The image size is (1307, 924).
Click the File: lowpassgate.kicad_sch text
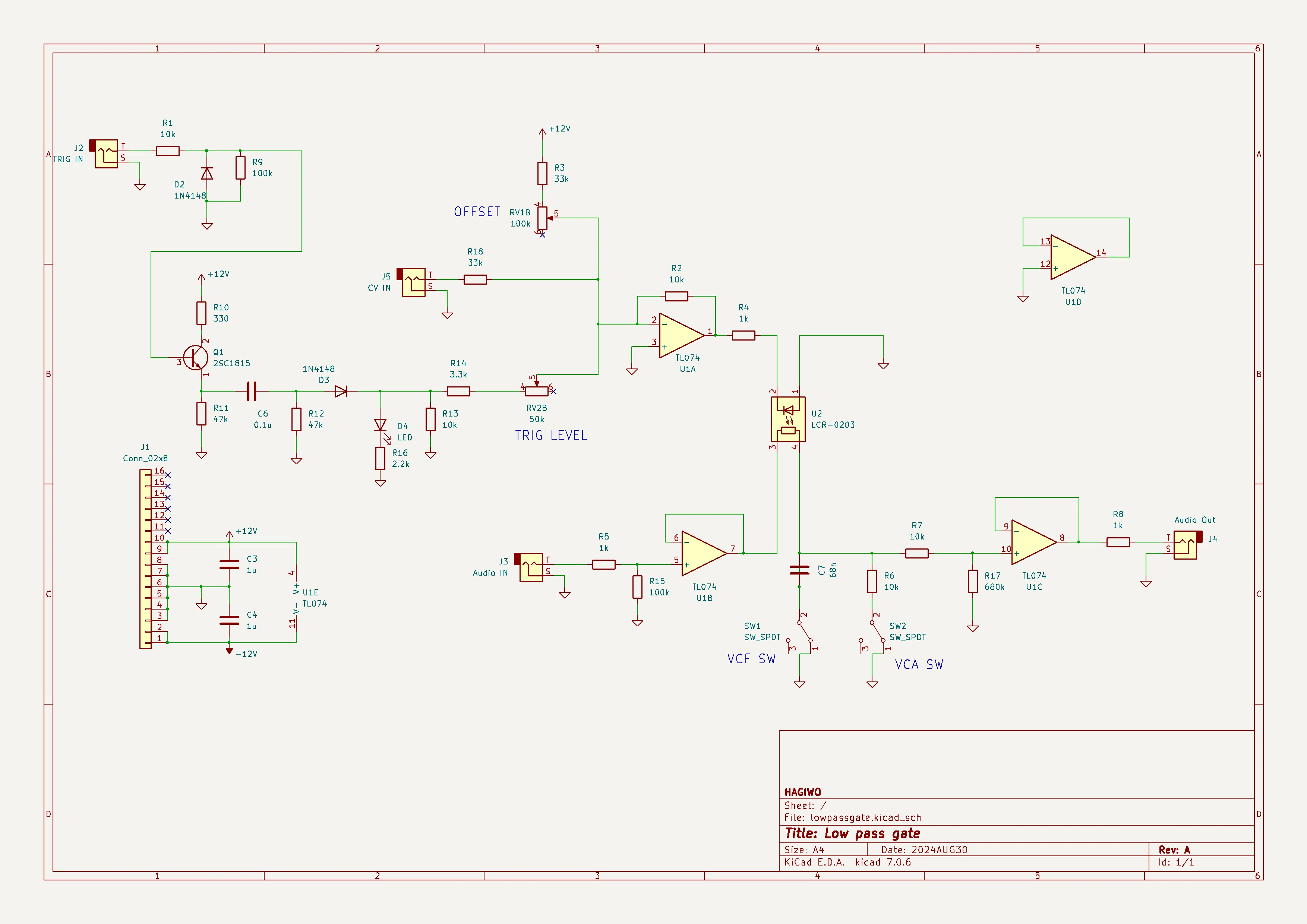(x=853, y=817)
